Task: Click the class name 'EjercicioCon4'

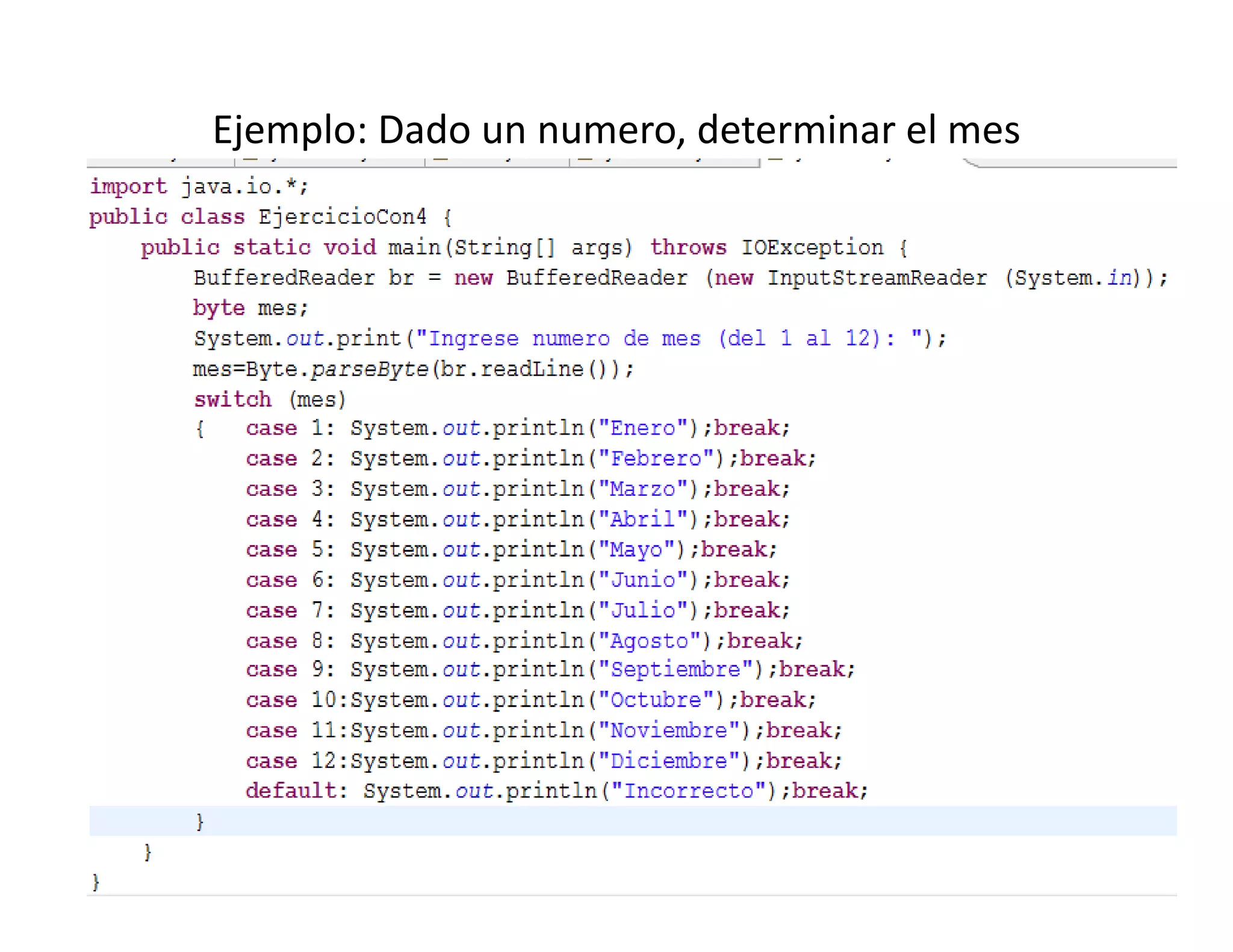Action: pyautogui.click(x=343, y=217)
